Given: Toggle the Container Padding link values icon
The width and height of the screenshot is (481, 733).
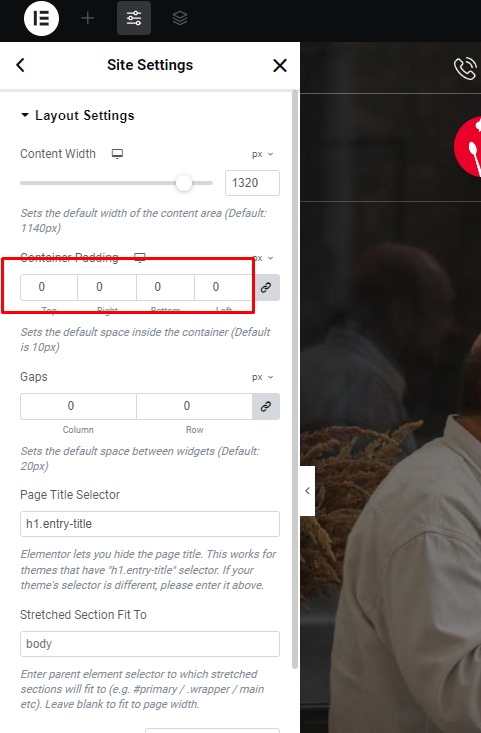Looking at the screenshot, I should 266,287.
